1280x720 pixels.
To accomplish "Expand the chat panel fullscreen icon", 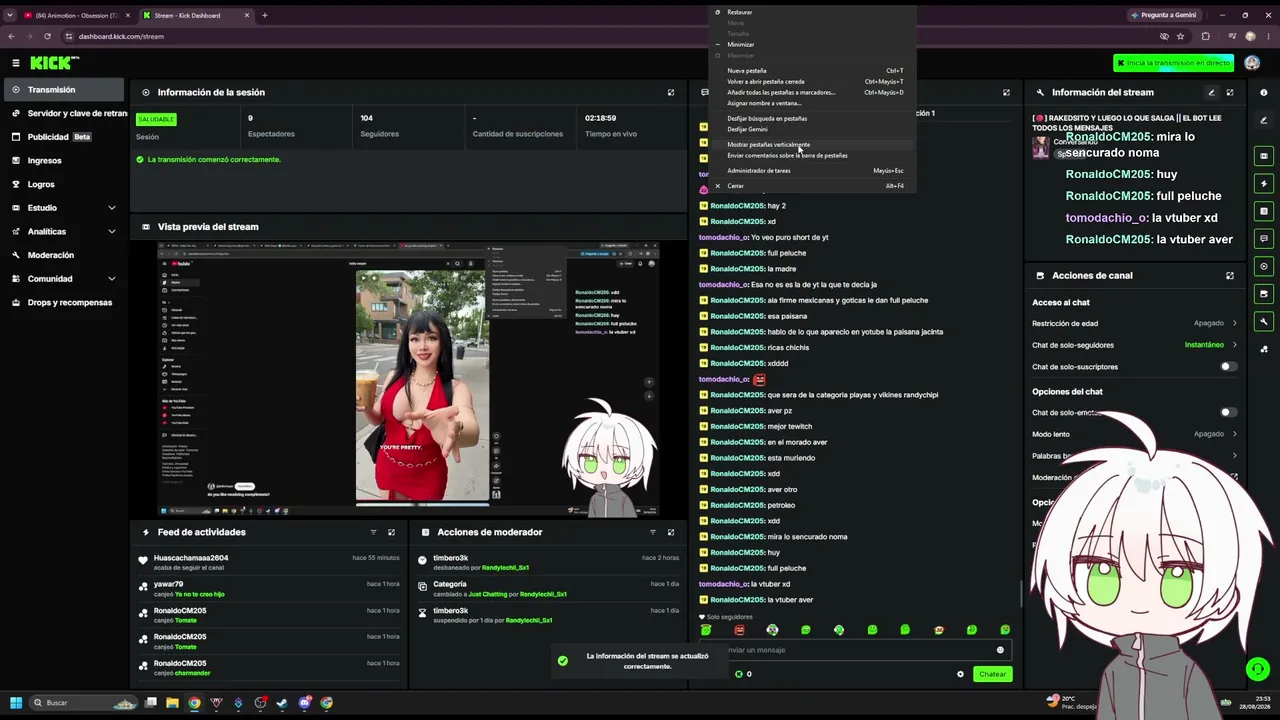I will [x=1006, y=92].
